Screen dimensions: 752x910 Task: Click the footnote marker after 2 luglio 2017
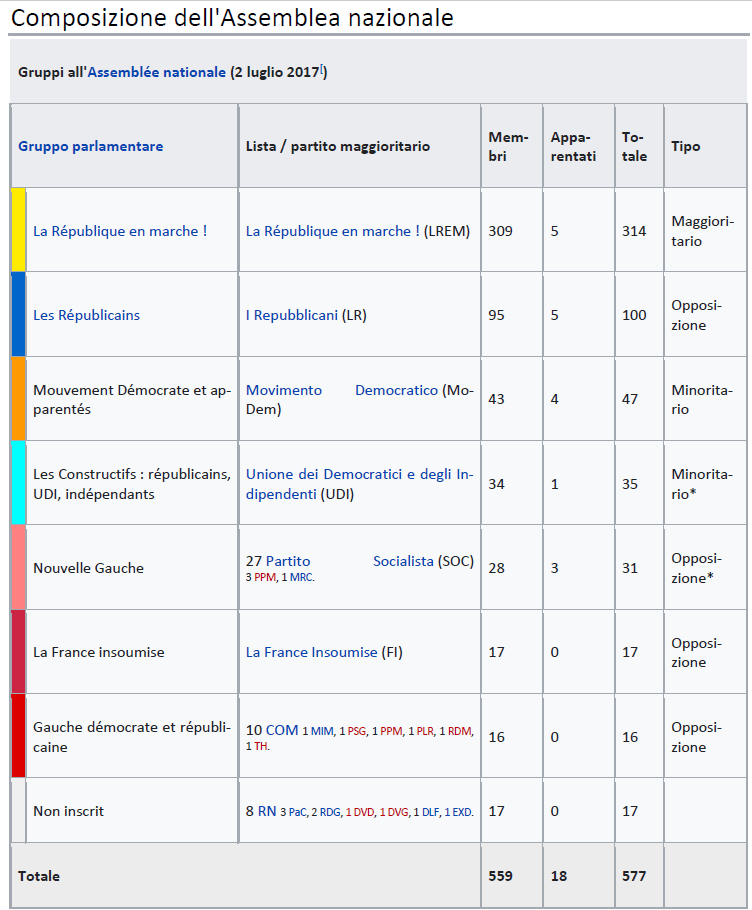(322, 68)
